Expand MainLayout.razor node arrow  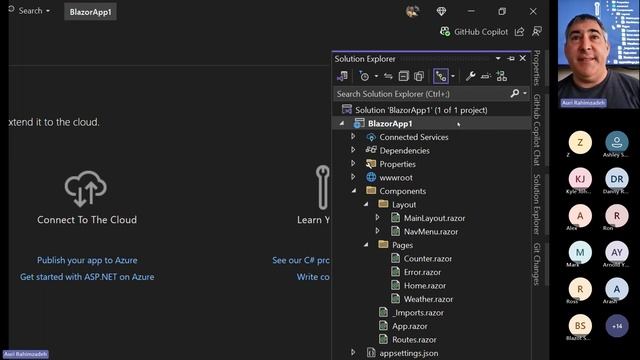378,218
